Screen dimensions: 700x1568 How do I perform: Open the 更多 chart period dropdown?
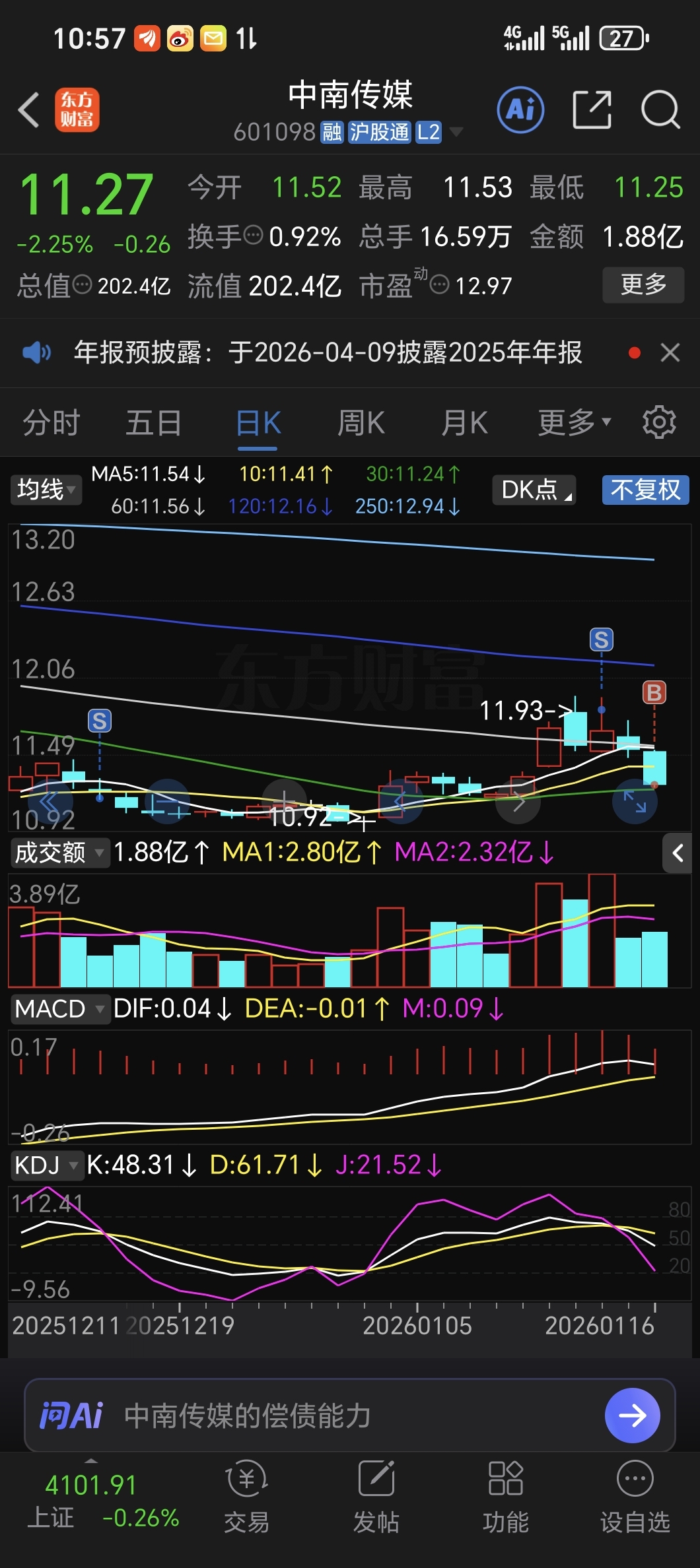click(x=574, y=422)
